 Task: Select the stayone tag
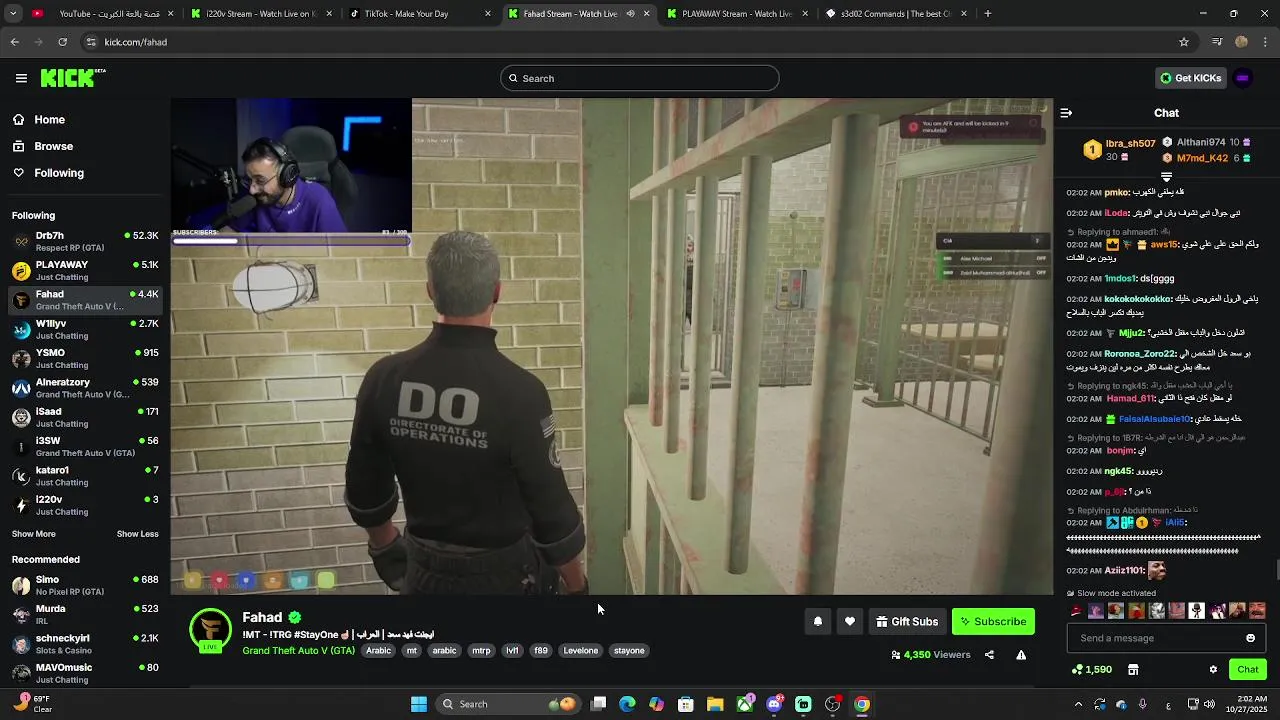(x=629, y=651)
